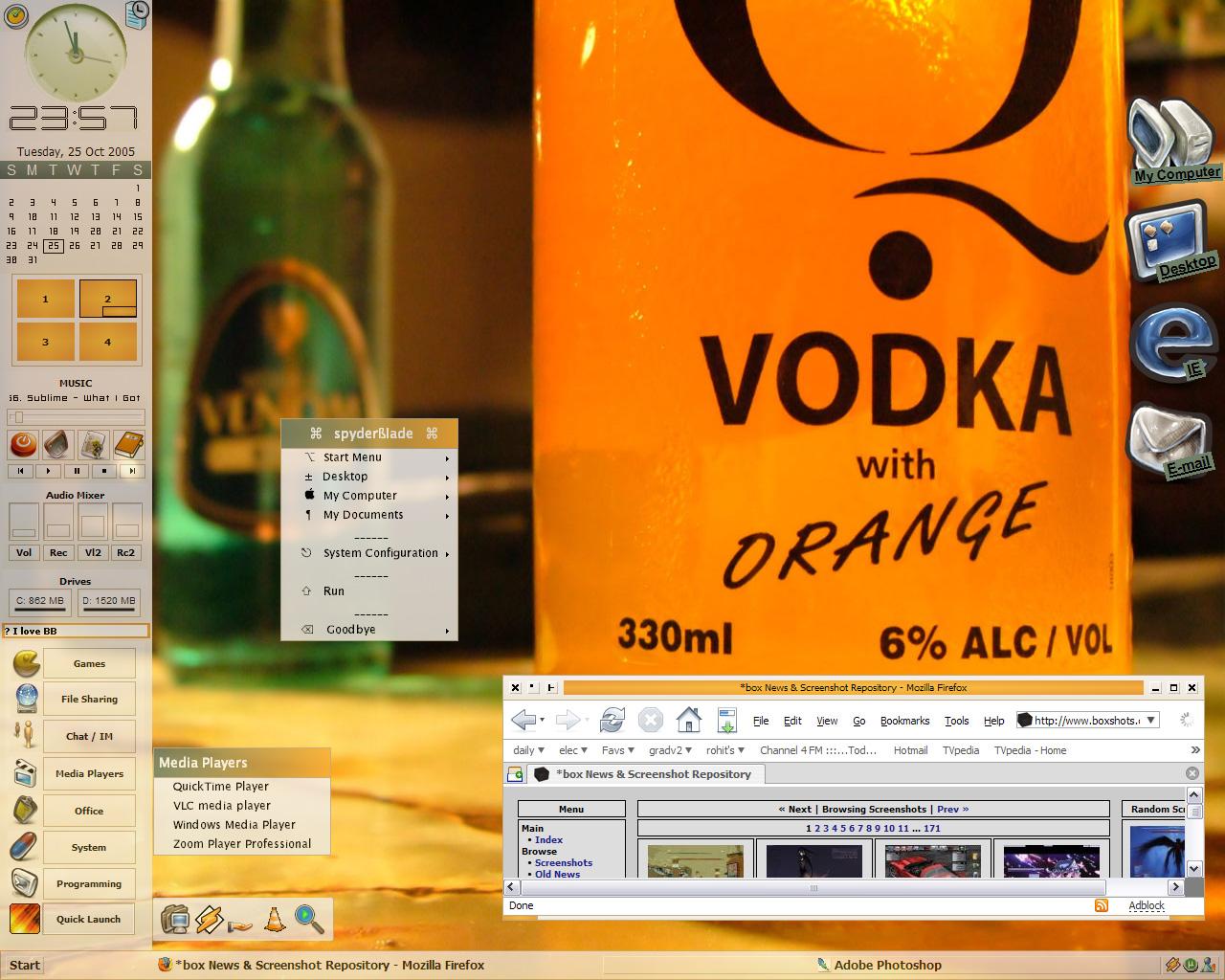1225x980 pixels.
Task: Switch to virtual desktop 3
Action: pos(45,342)
